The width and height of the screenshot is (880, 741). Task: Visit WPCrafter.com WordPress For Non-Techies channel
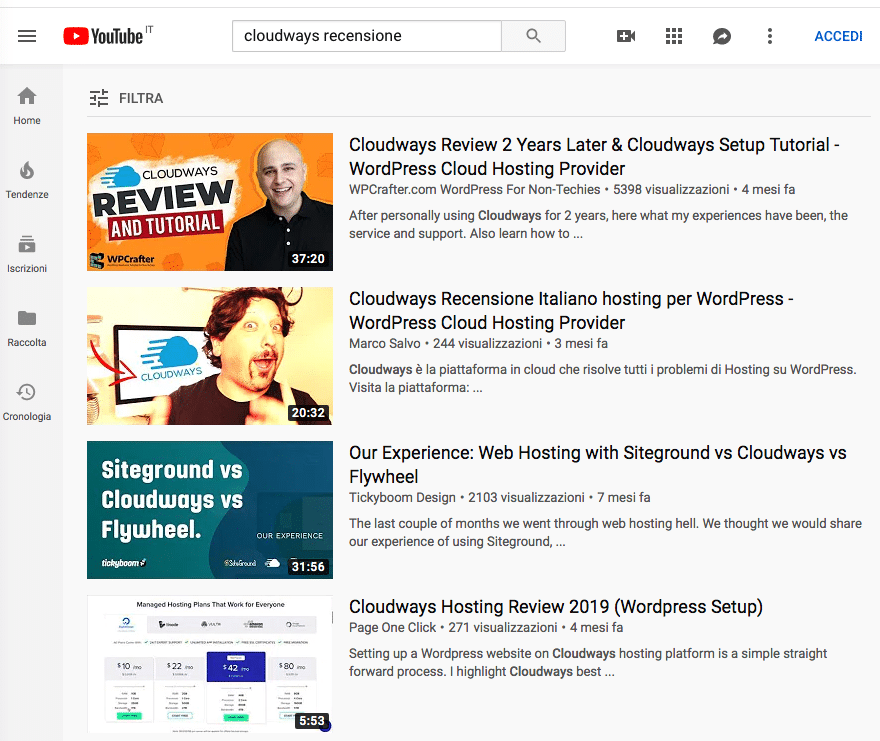click(474, 190)
